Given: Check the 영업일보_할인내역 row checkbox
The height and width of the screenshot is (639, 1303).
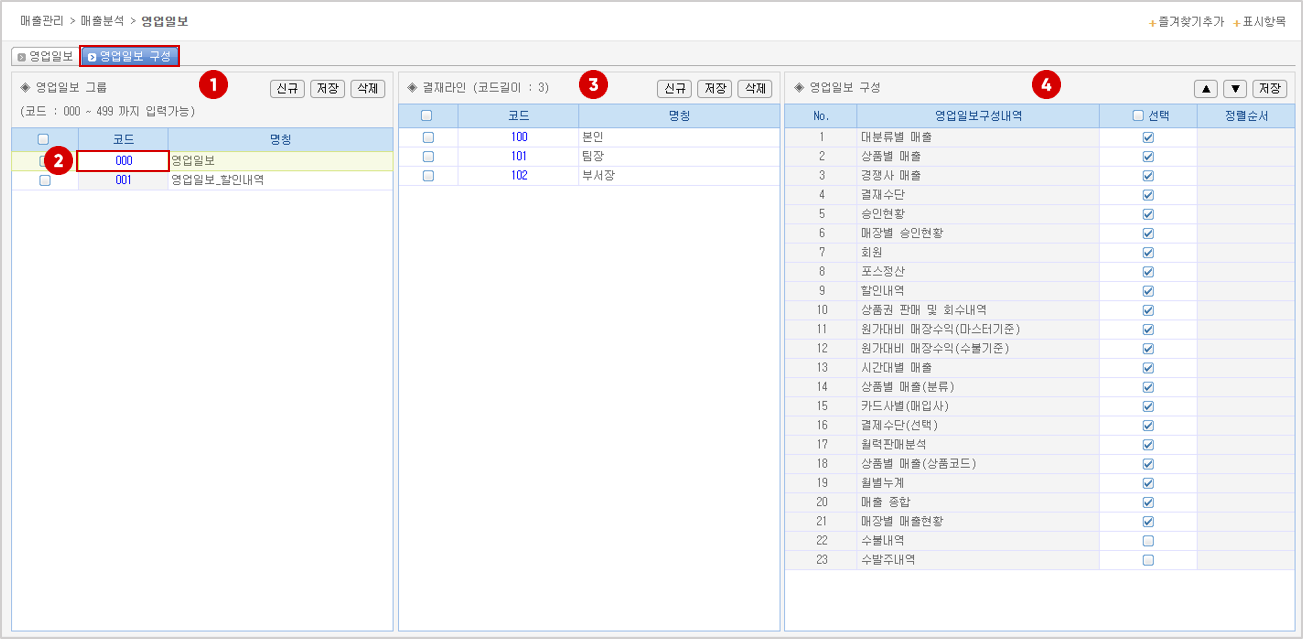Looking at the screenshot, I should pyautogui.click(x=44, y=181).
